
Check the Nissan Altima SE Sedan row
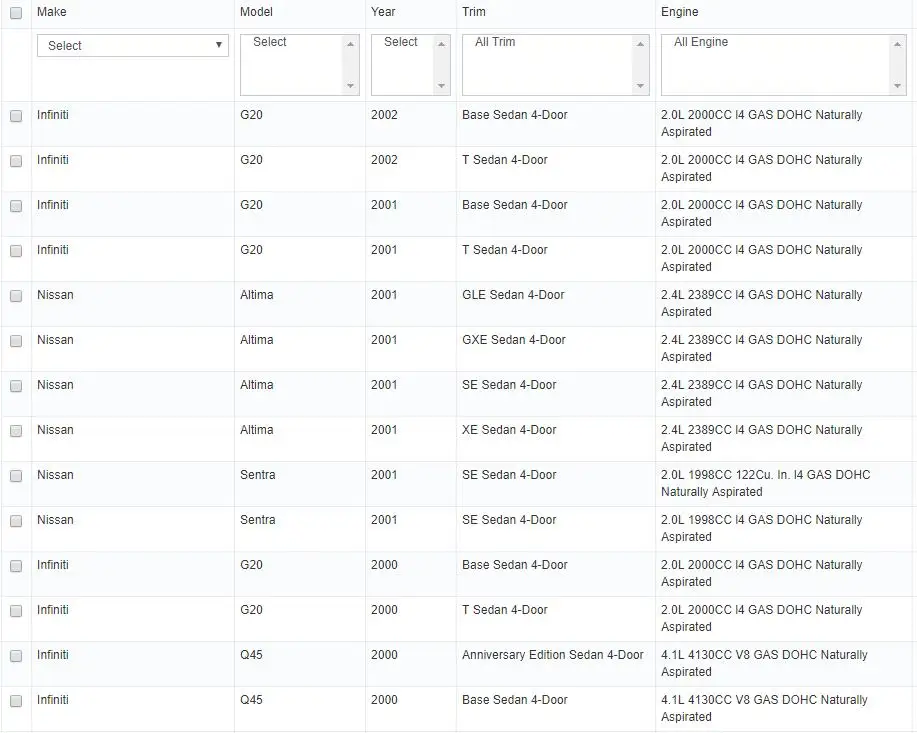[x=16, y=386]
